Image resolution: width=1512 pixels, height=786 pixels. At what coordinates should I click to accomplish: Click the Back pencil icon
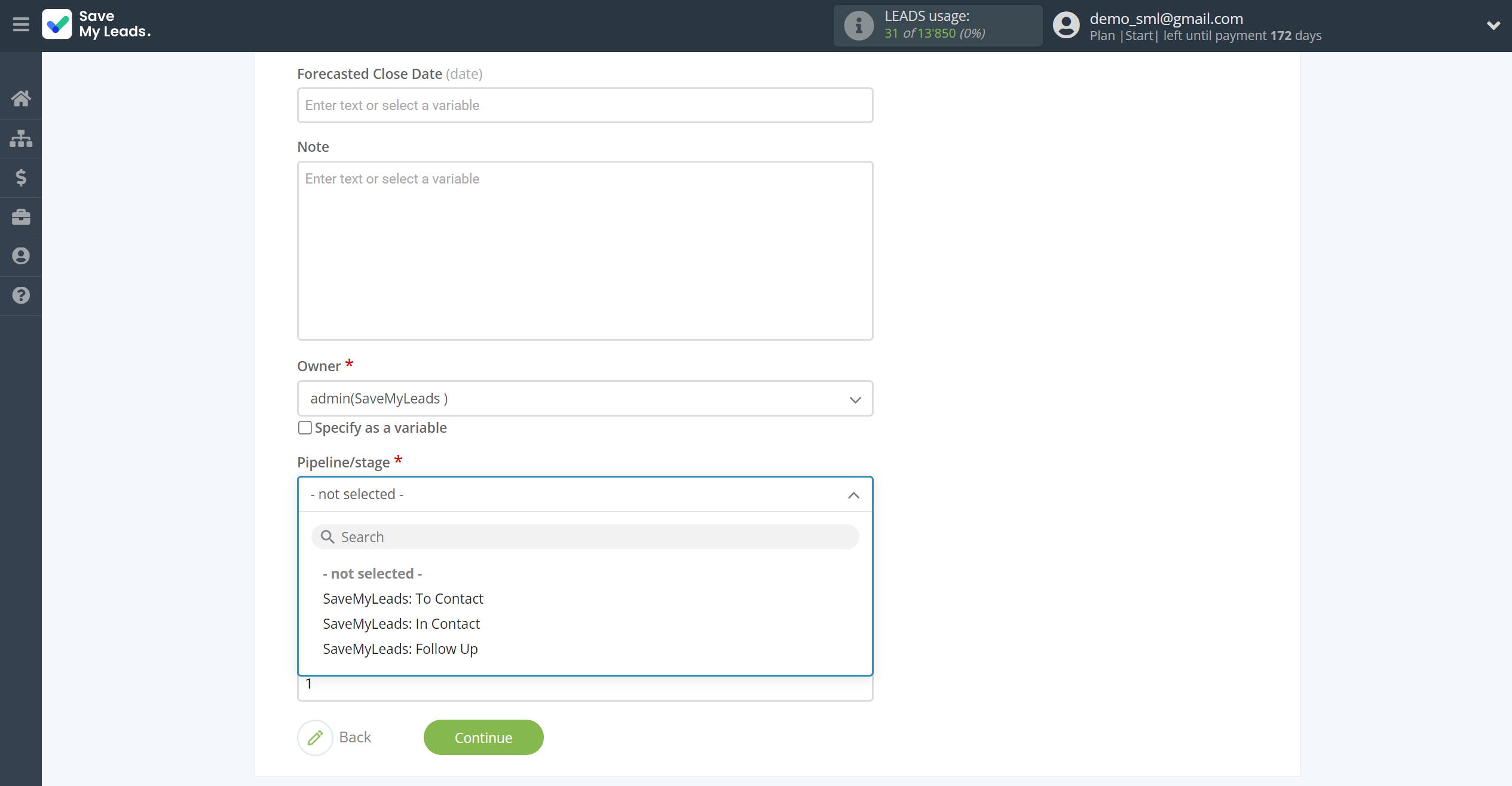(315, 738)
